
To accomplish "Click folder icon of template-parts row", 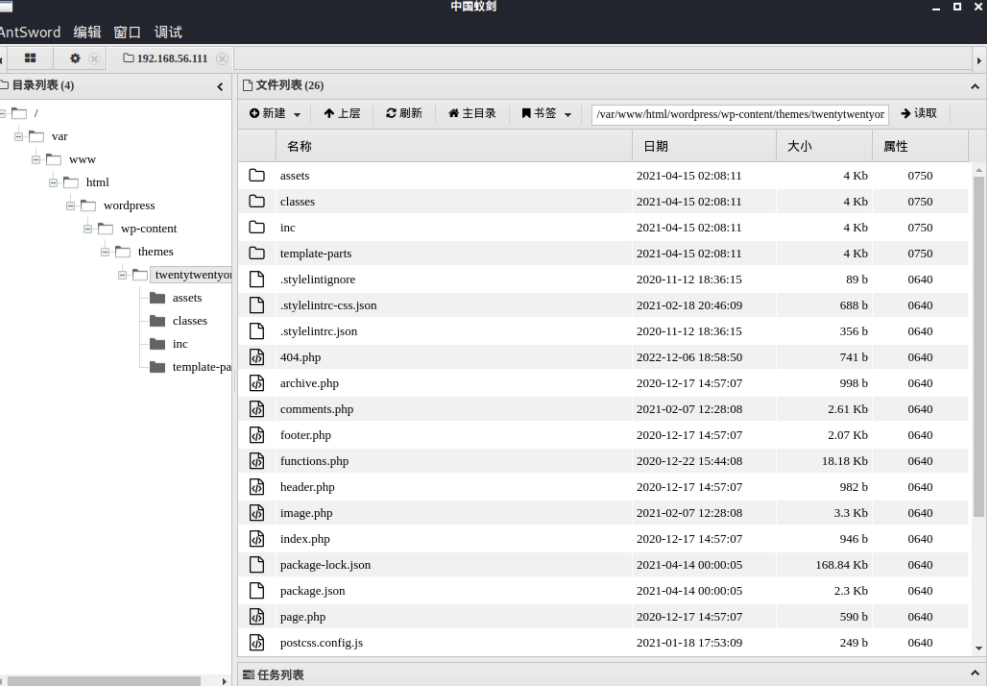I will [x=257, y=253].
